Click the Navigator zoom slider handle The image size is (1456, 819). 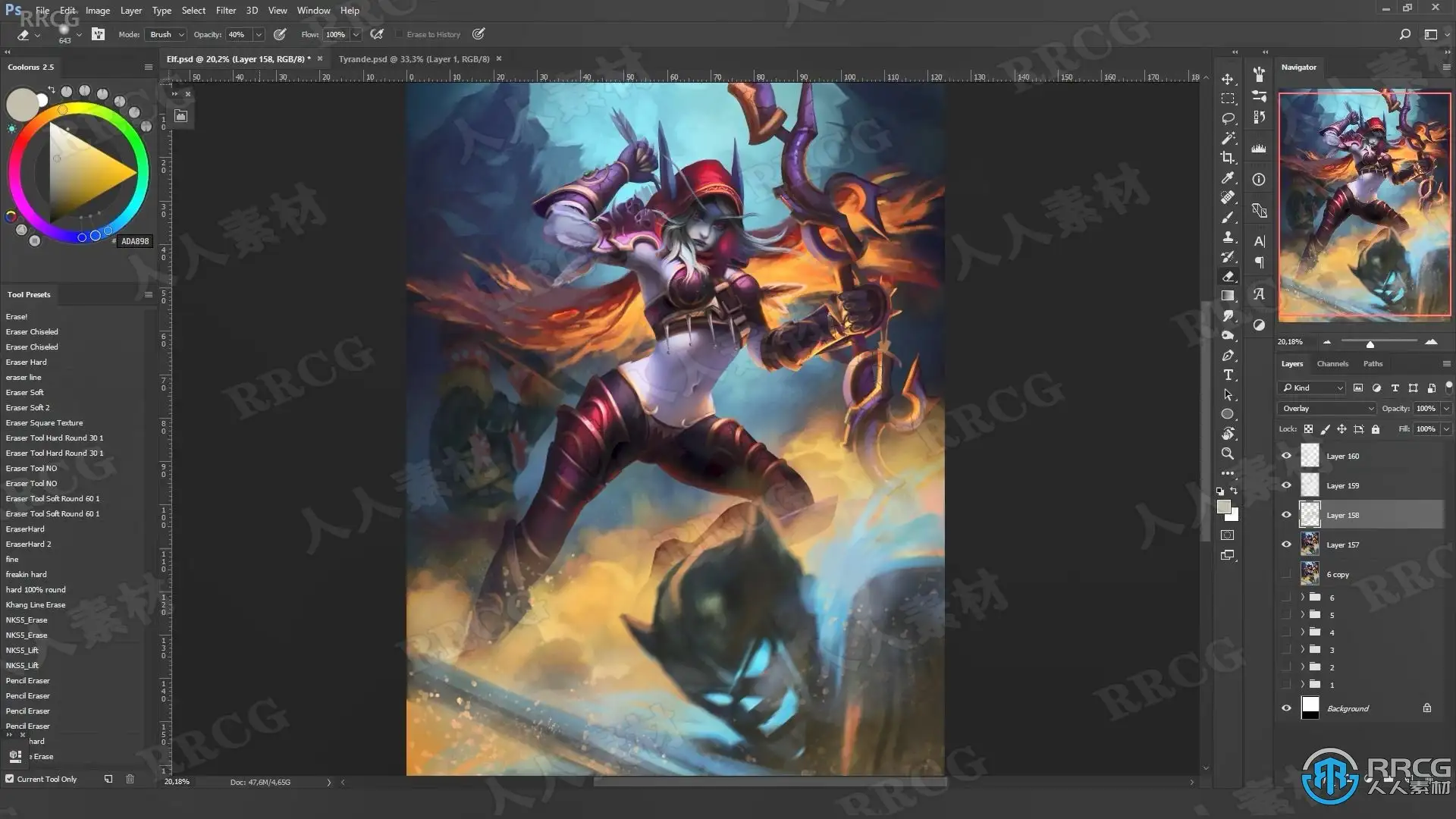(1370, 344)
